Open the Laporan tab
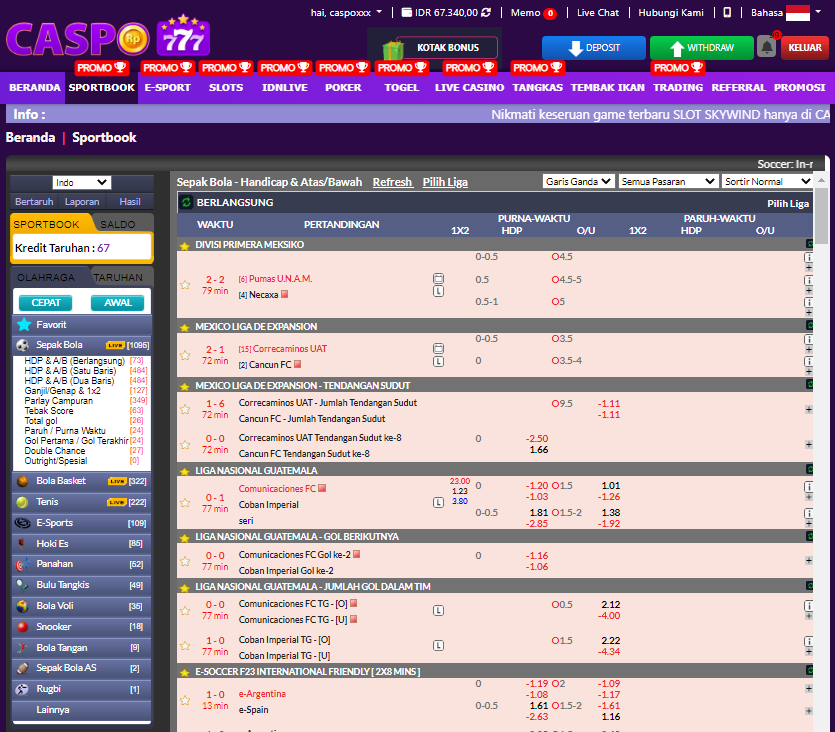This screenshot has height=732, width=835. click(x=81, y=202)
